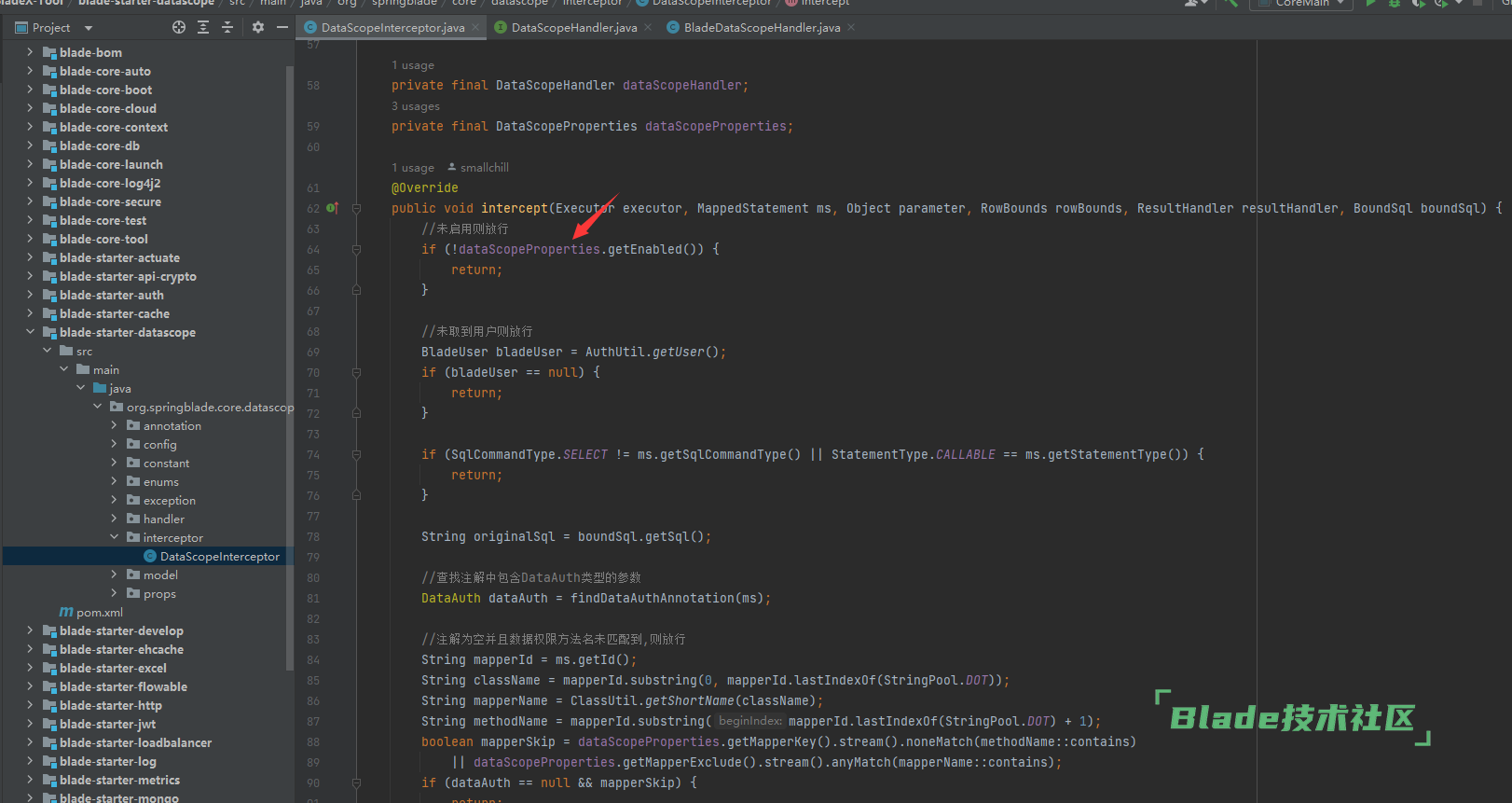Click the override gutter icon on line 62
Image resolution: width=1512 pixels, height=803 pixels.
[332, 208]
